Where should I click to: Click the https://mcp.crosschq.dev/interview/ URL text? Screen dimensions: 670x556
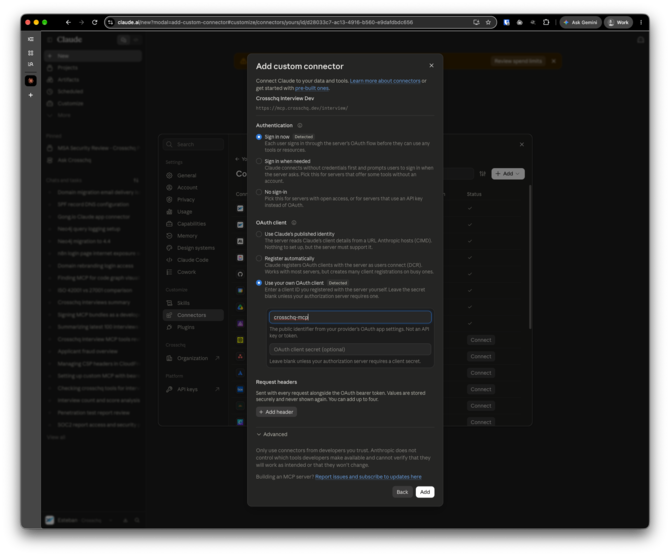tap(302, 108)
